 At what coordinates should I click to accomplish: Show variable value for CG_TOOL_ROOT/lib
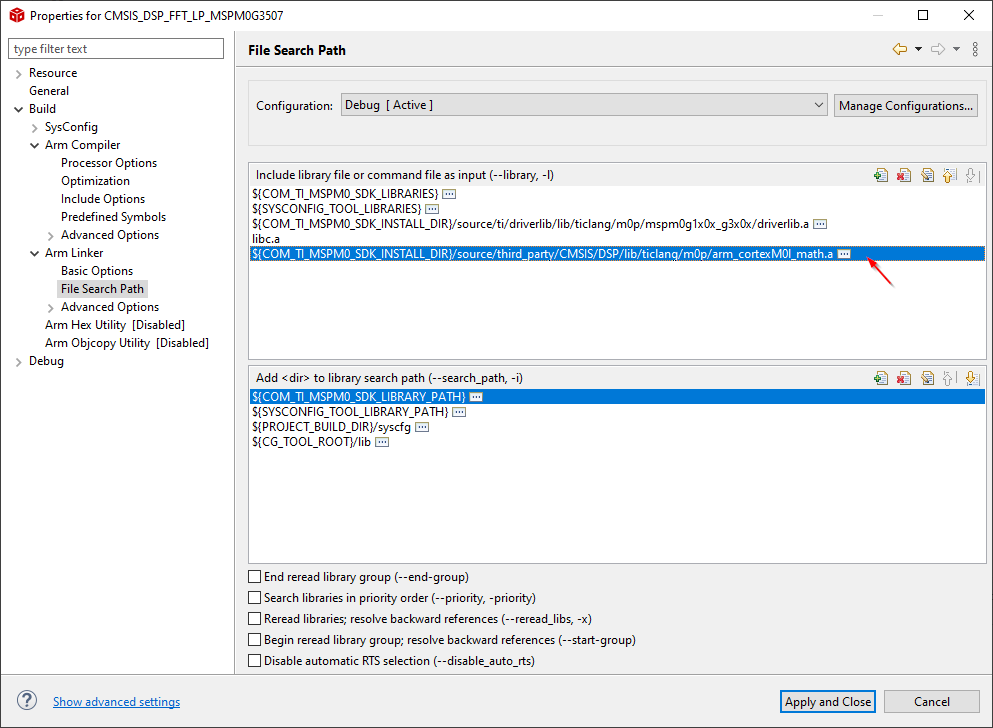(x=382, y=442)
